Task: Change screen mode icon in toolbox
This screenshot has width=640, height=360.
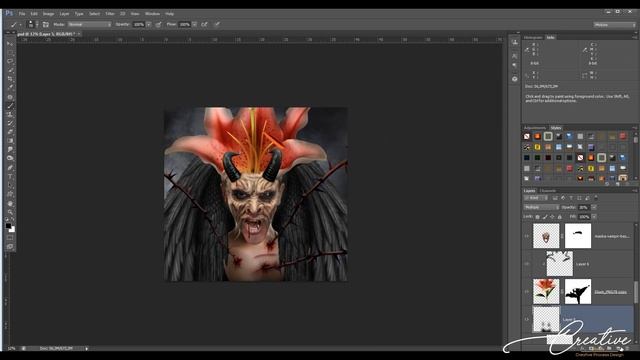Action: point(10,247)
